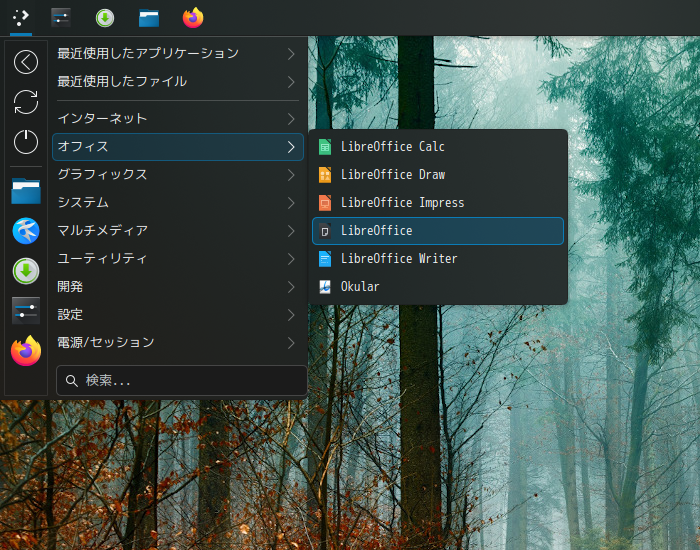This screenshot has width=700, height=550.
Task: Launch LibreOffice Calc from submenu
Action: click(x=438, y=147)
